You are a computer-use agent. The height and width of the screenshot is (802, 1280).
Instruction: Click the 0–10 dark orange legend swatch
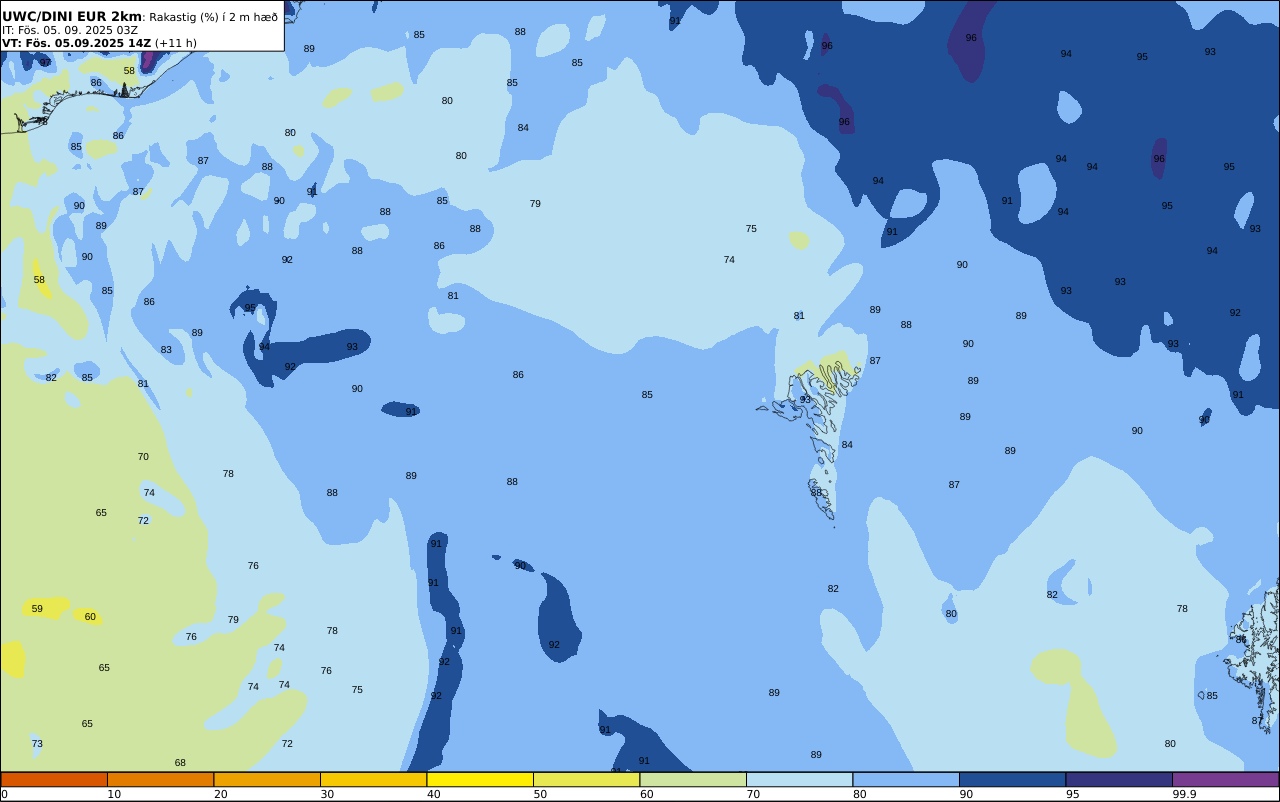click(x=54, y=779)
